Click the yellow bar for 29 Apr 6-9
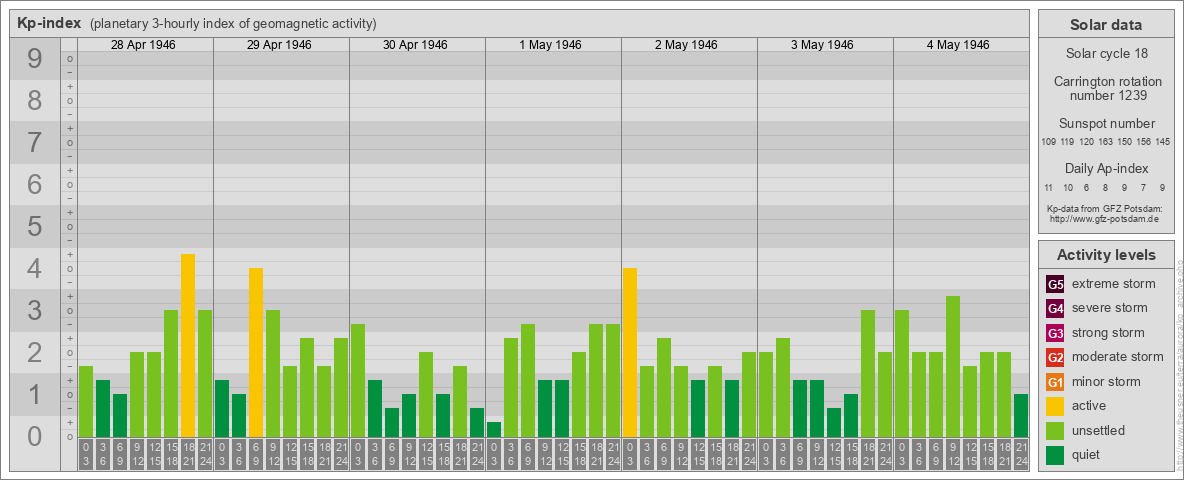This screenshot has height=480, width=1184. coord(256,352)
